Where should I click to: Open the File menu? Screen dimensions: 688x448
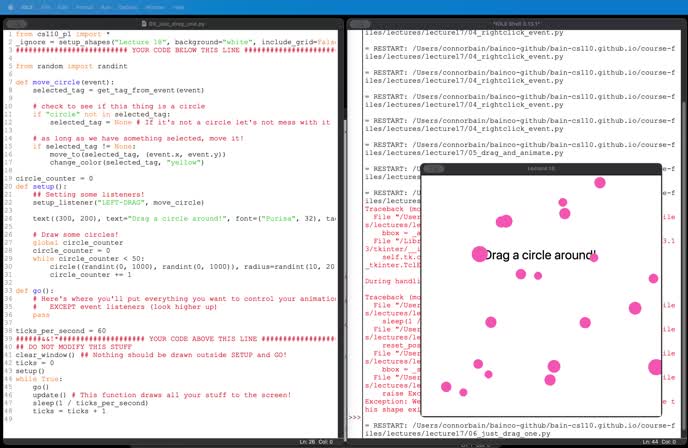45,7
